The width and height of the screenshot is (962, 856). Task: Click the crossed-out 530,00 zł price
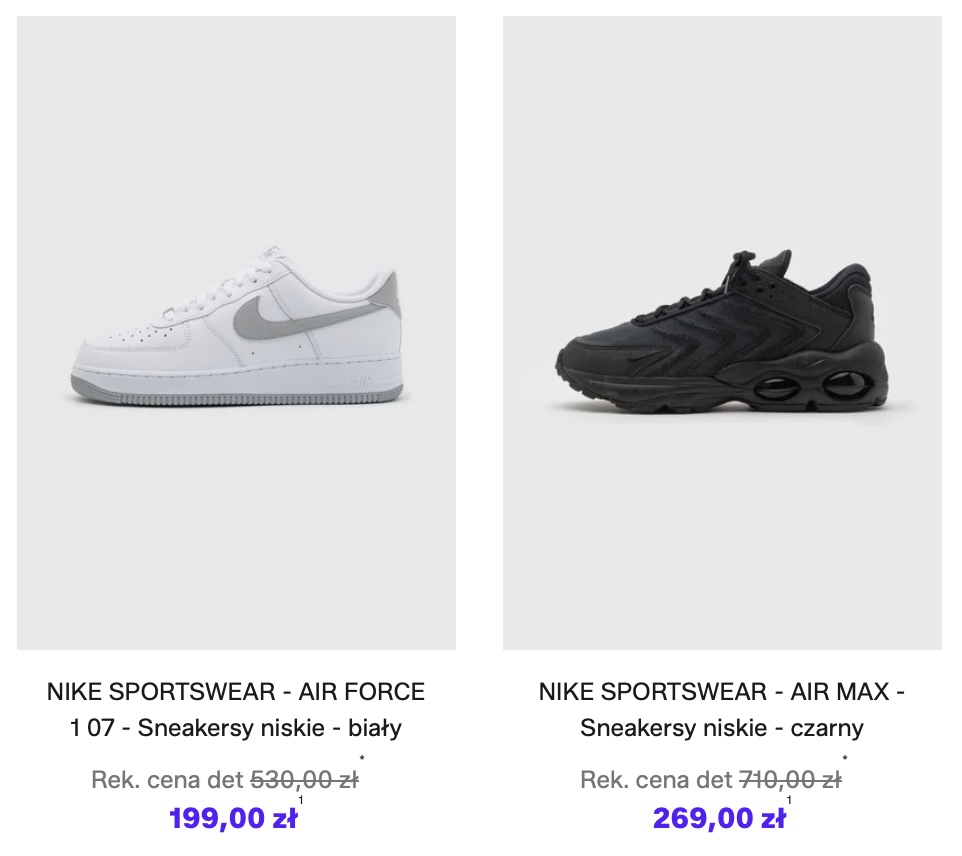pos(303,780)
